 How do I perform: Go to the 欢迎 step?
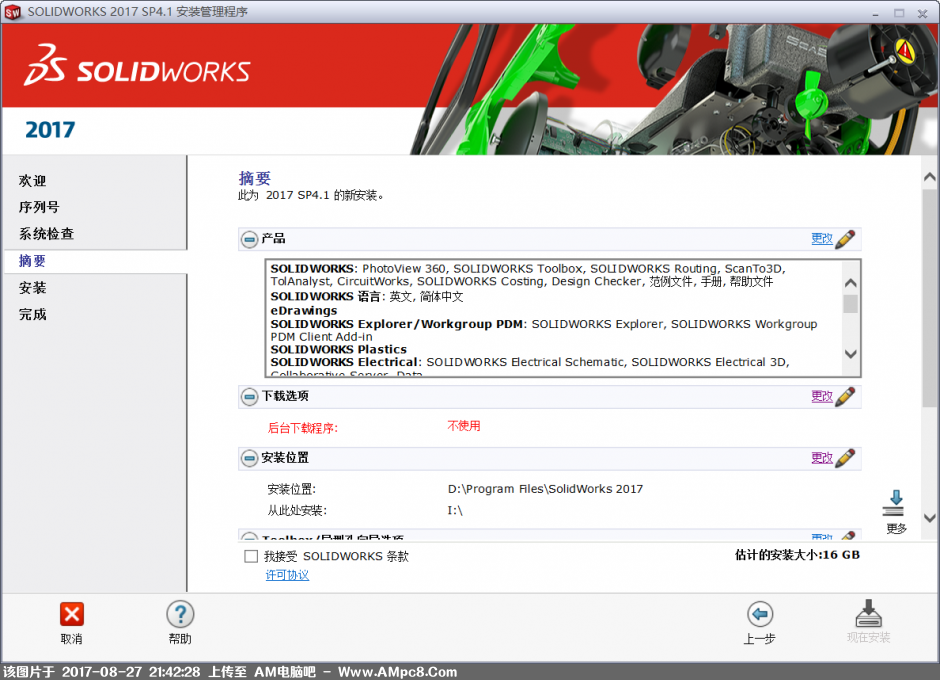(32, 180)
